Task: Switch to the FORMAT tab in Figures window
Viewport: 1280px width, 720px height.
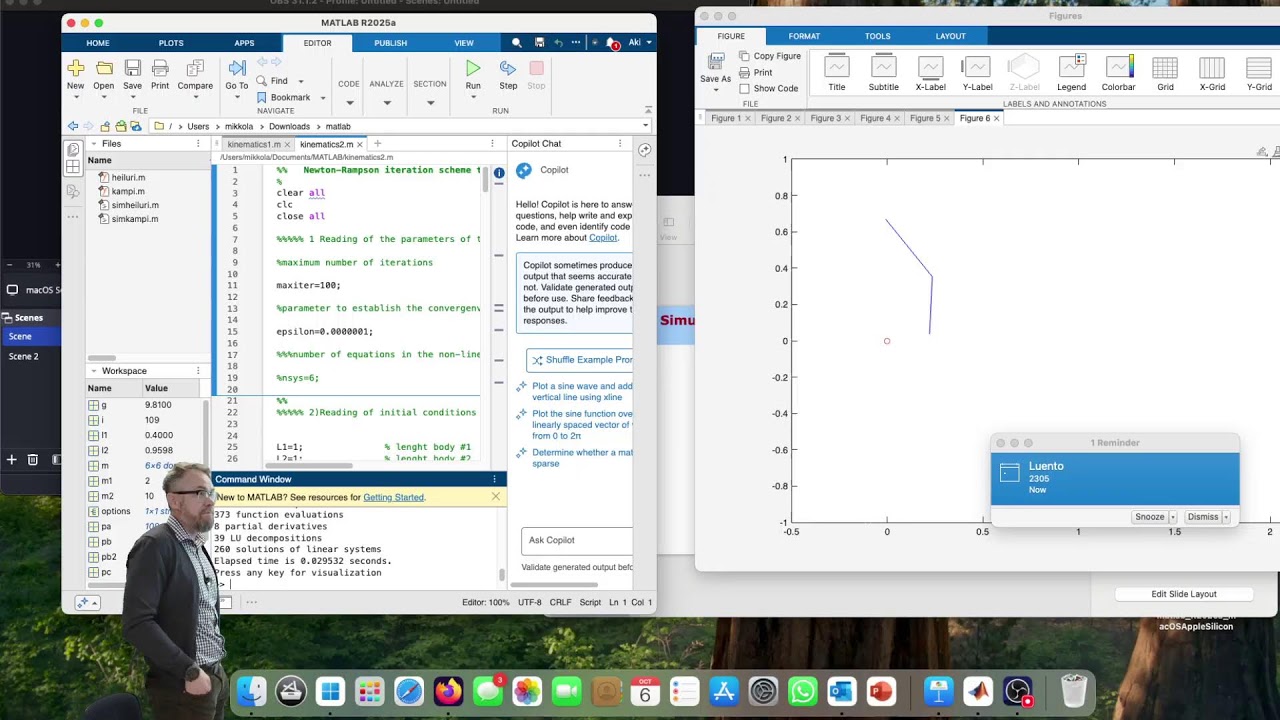Action: tap(804, 36)
